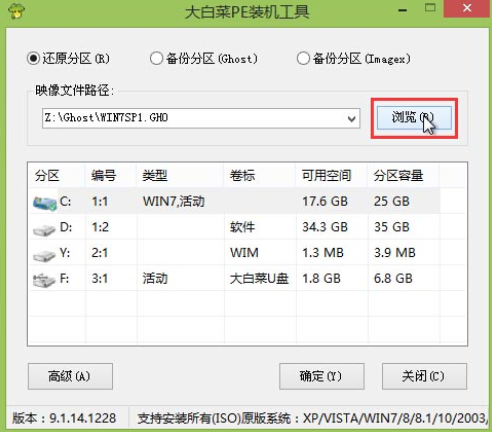Click the free space value 17.6 GB
The image size is (492, 432).
tap(325, 202)
